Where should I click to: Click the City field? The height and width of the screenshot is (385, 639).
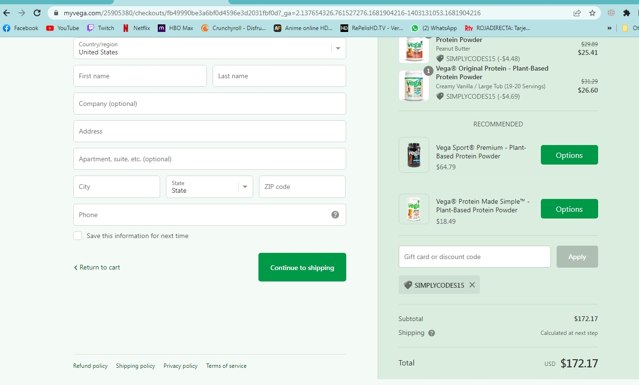[x=117, y=187]
